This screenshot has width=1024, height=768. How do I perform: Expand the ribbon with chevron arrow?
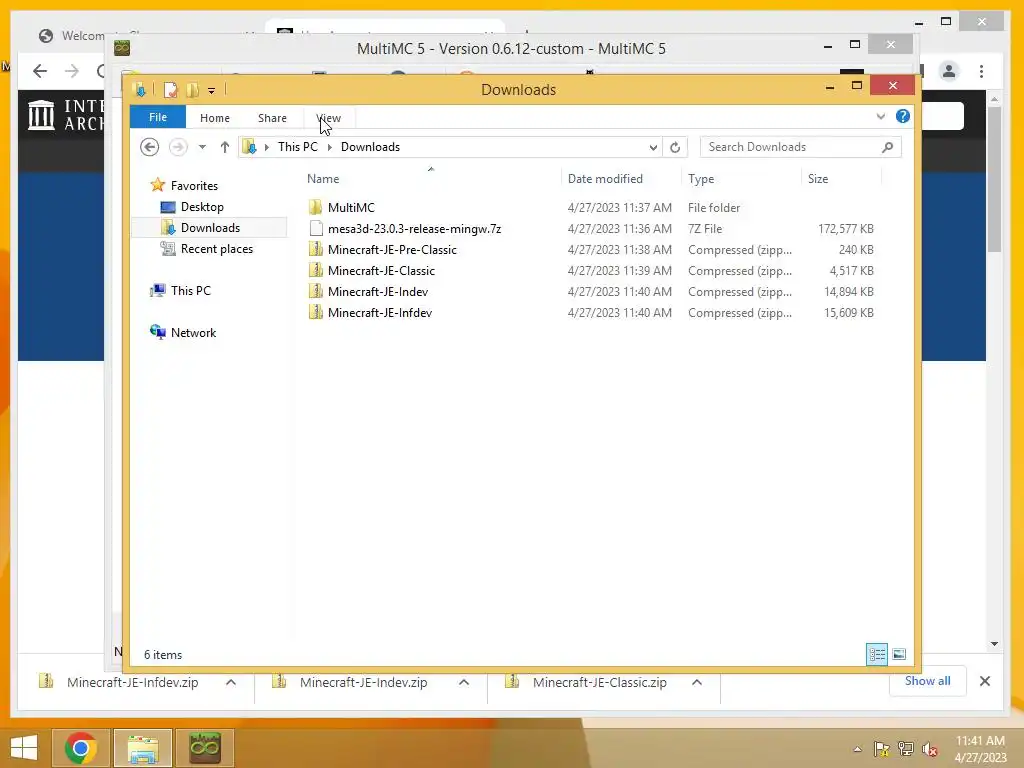coord(880,116)
